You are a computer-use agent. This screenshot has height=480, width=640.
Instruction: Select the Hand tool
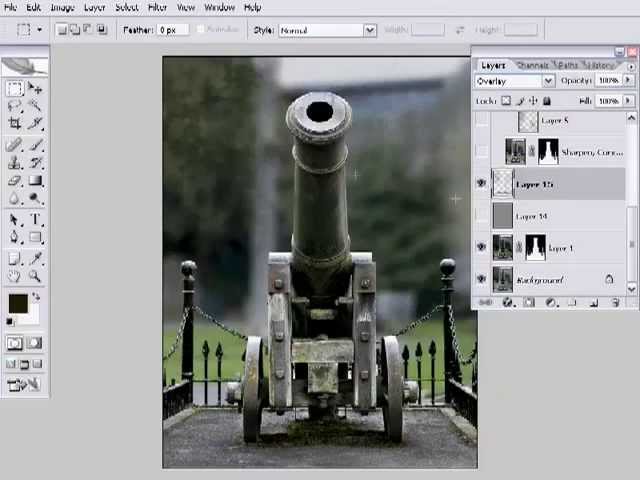click(x=14, y=276)
